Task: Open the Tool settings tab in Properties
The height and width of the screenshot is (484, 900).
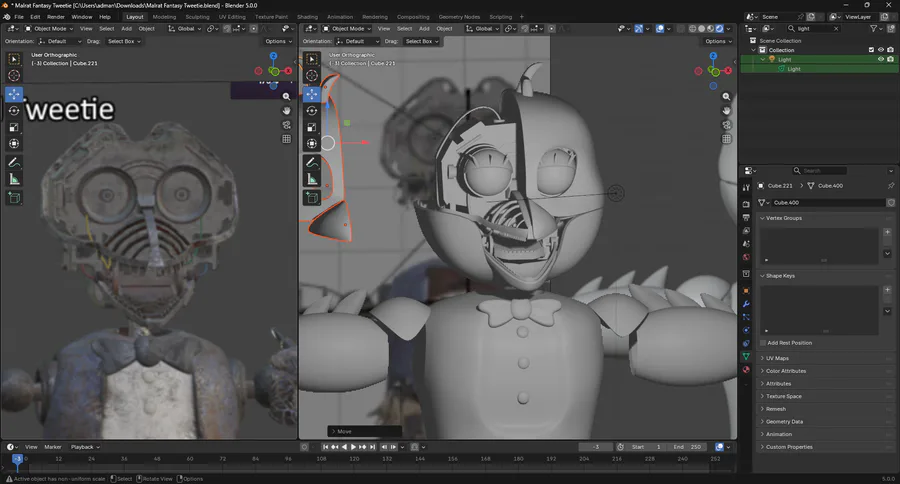Action: [x=746, y=188]
